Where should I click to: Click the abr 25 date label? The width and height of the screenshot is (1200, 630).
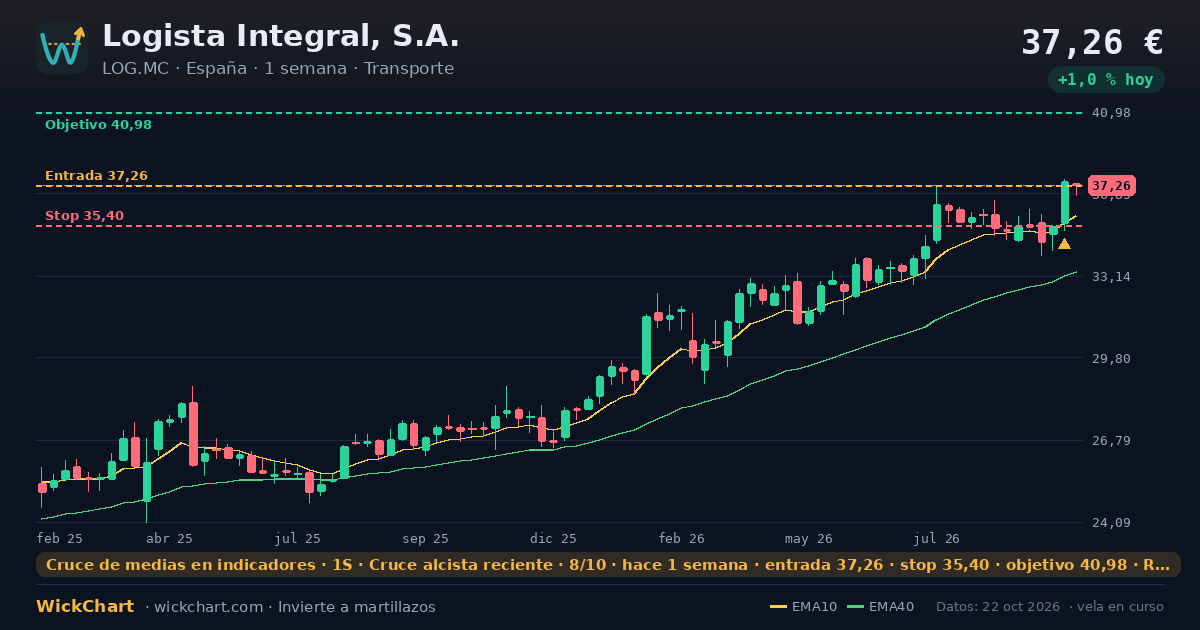click(169, 538)
